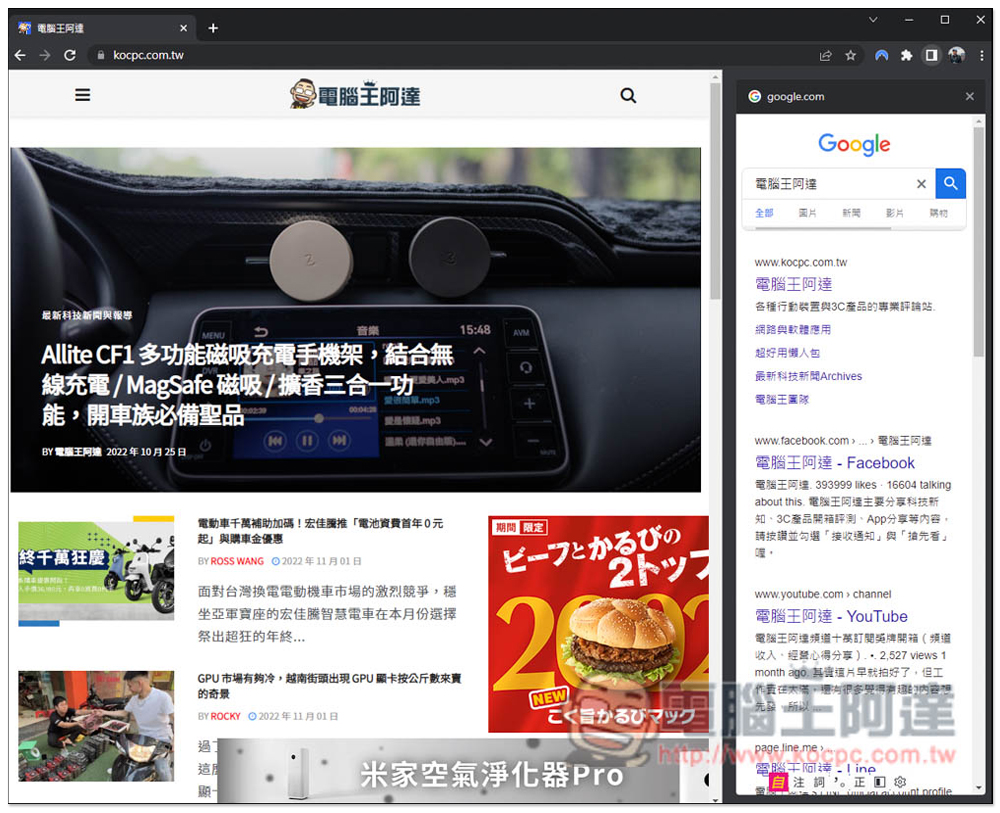Image resolution: width=1000 pixels, height=813 pixels.
Task: Open the site's hamburger menu
Action: [x=82, y=95]
